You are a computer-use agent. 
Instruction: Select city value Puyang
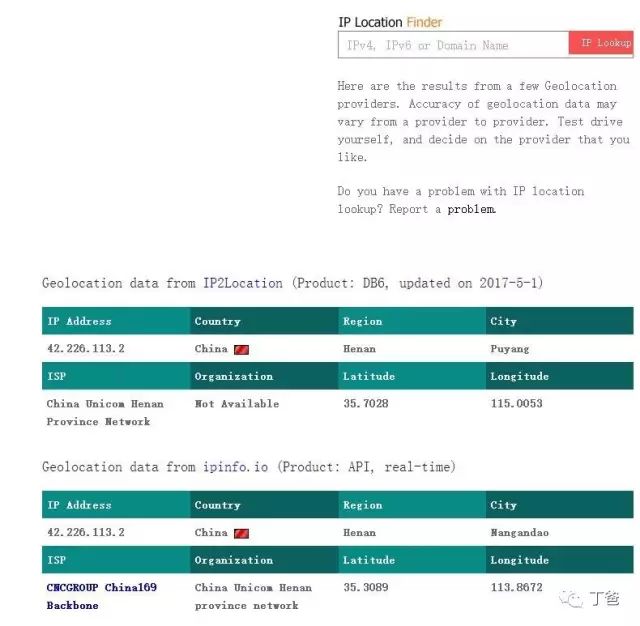coord(509,349)
